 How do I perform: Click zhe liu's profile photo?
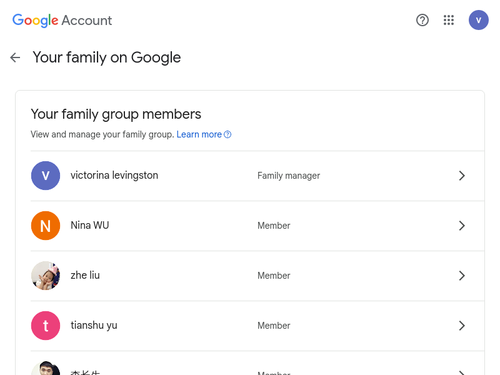46,276
